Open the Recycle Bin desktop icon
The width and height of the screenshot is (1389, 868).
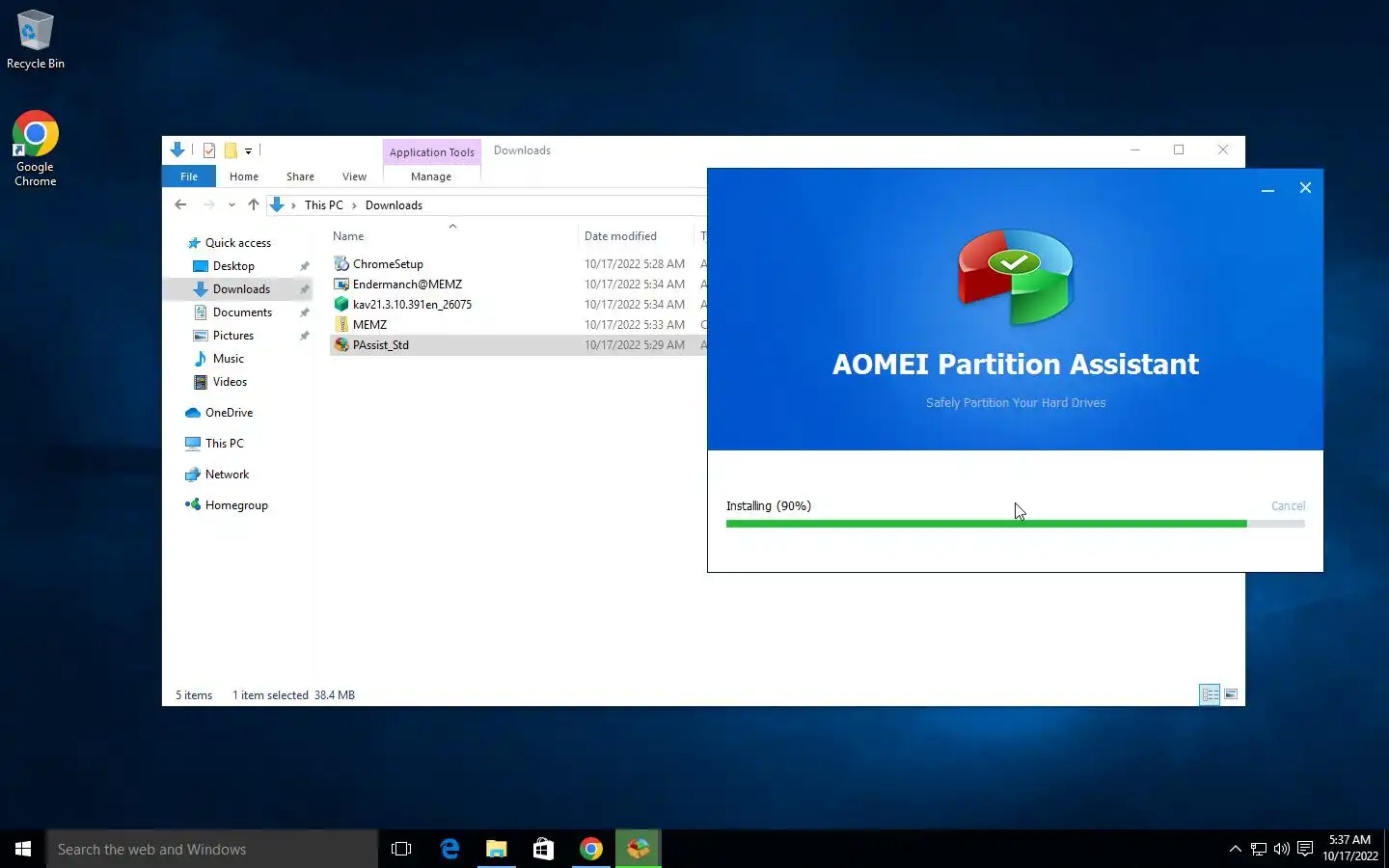tap(35, 40)
